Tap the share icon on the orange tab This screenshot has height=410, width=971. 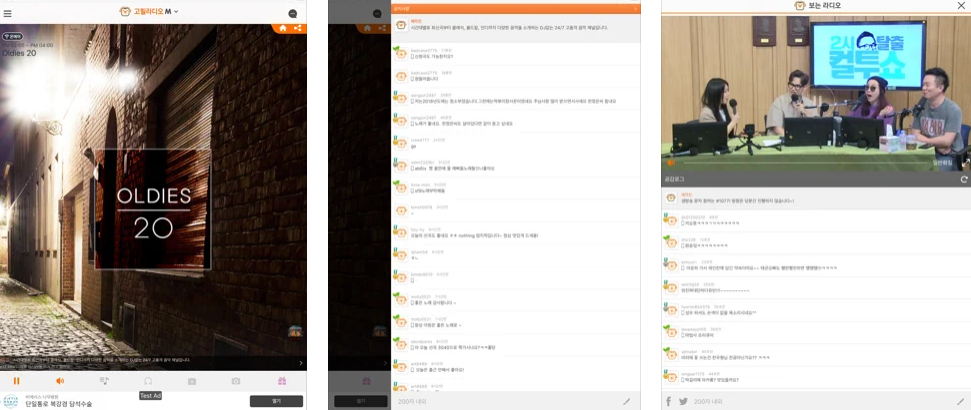click(x=298, y=28)
